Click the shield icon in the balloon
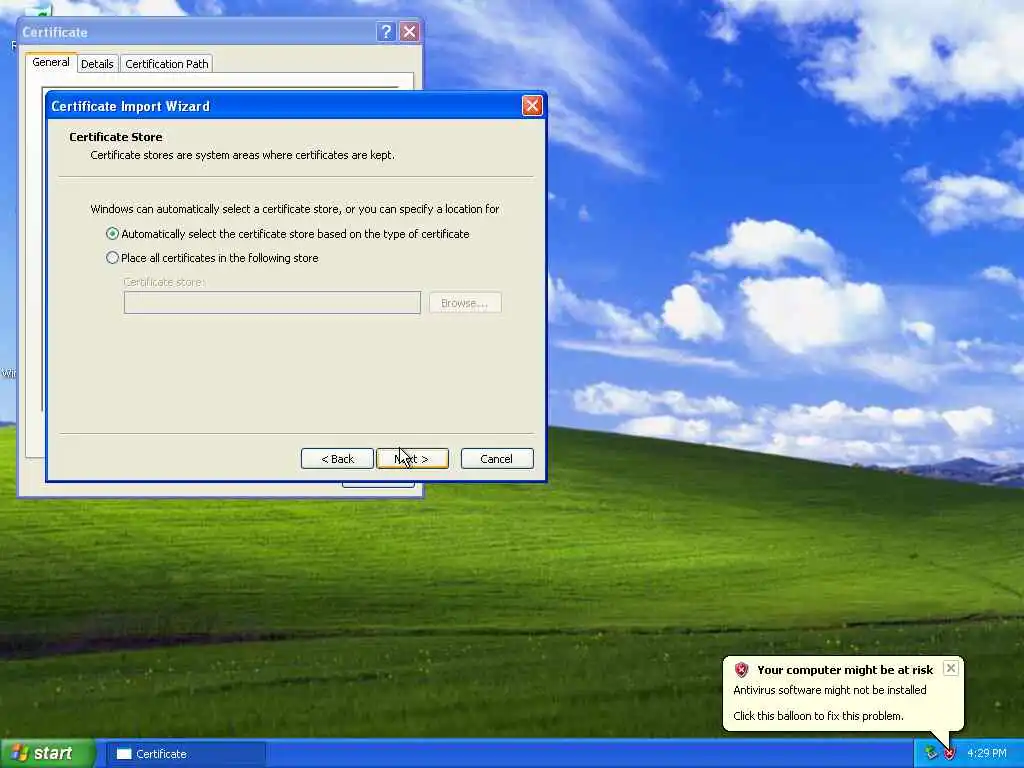 [x=741, y=669]
